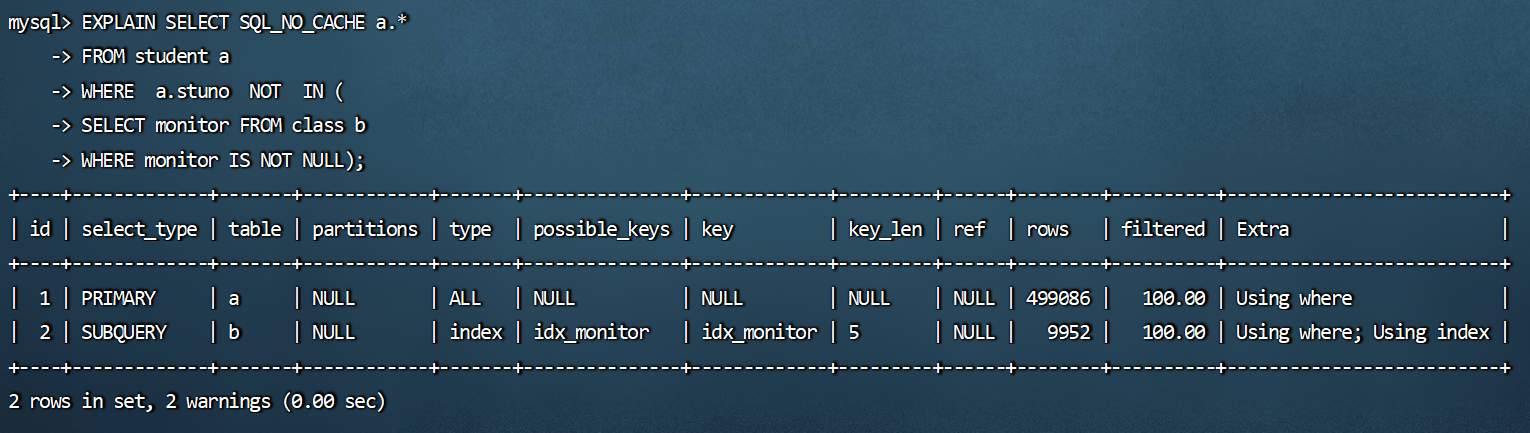This screenshot has height=433, width=1530.
Task: Click the PRIMARY select_type cell
Action: coord(119,298)
